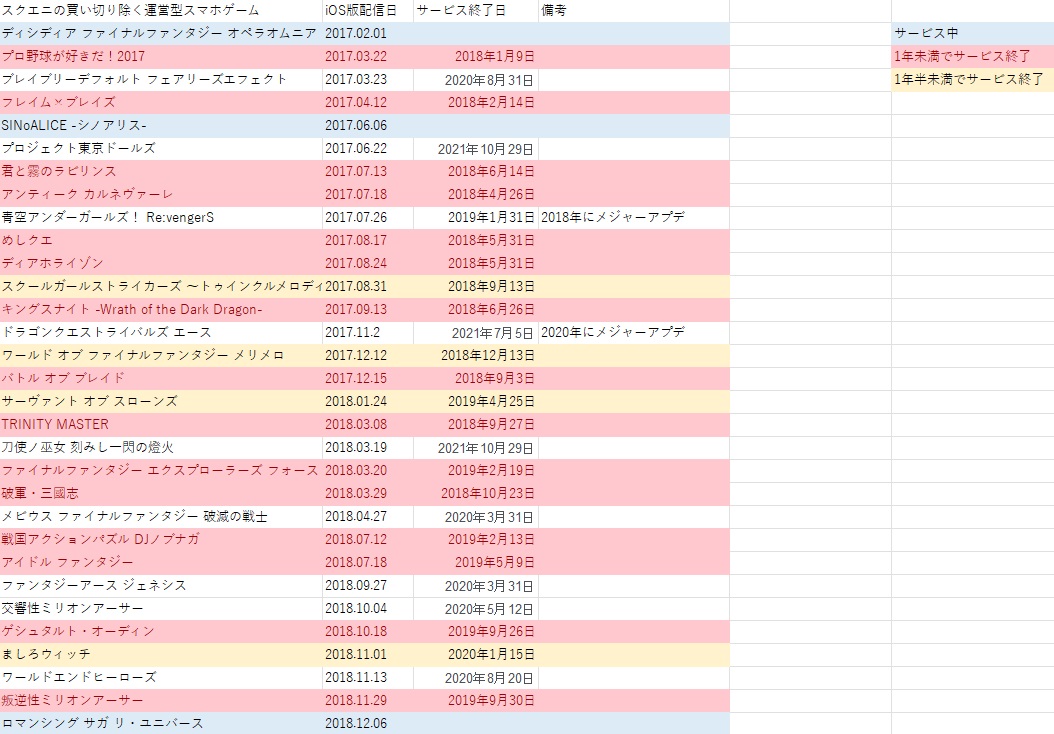Select the header cell 'iOS版配信日'

click(368, 11)
